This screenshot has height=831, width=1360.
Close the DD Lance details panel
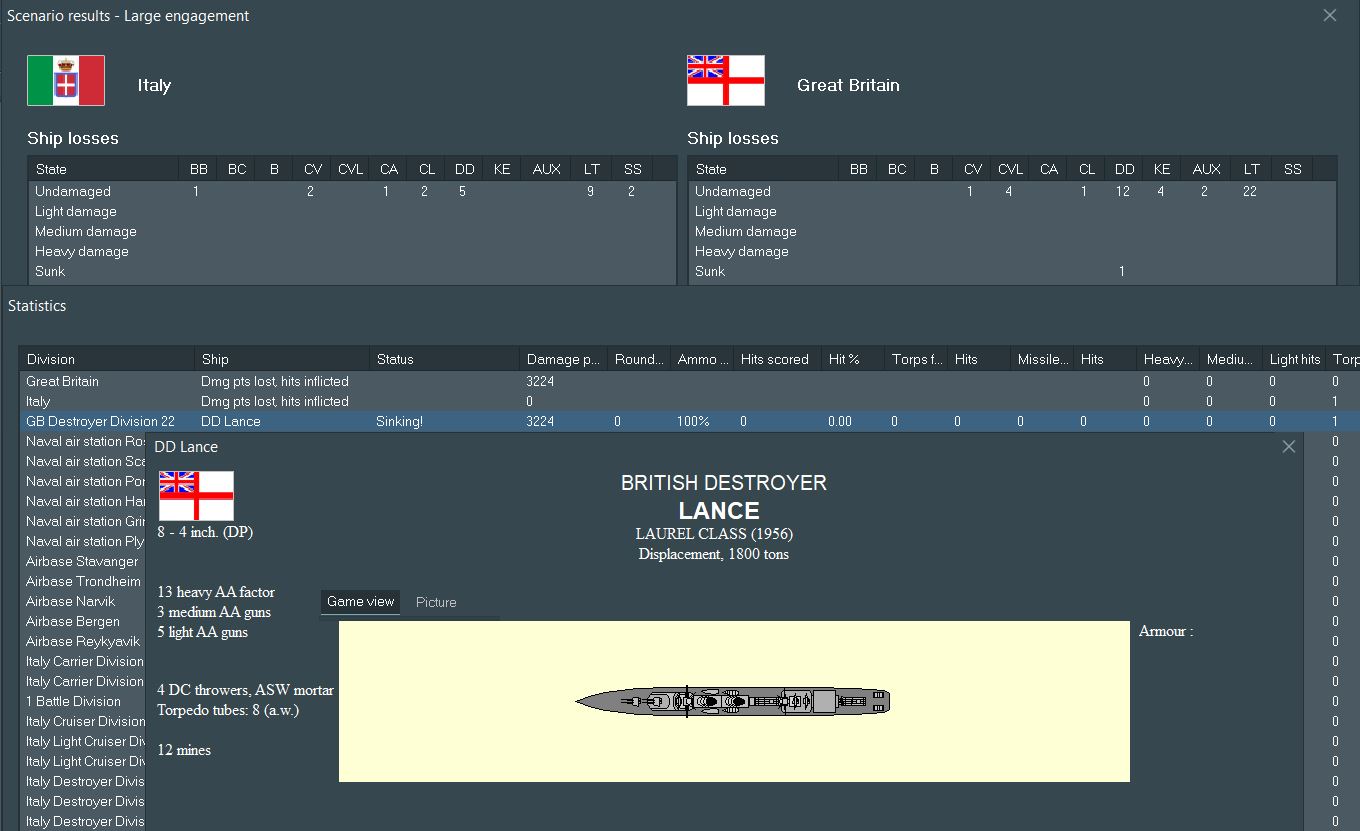point(1289,447)
